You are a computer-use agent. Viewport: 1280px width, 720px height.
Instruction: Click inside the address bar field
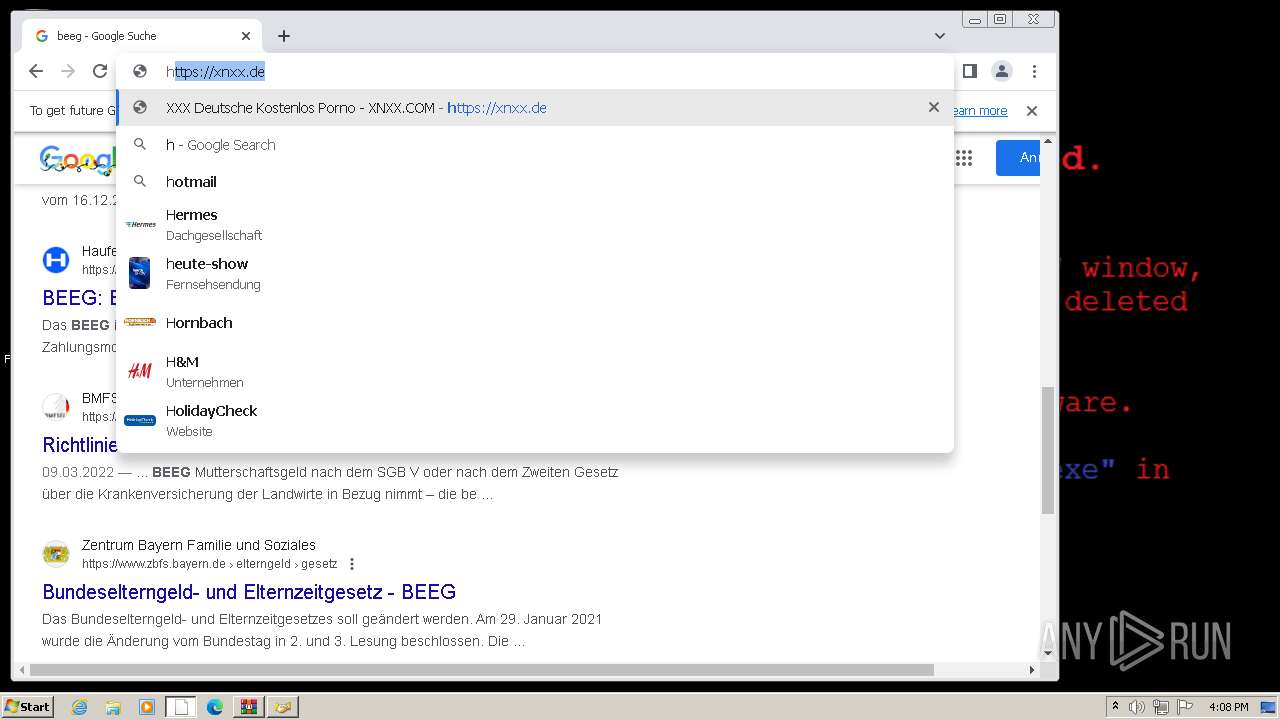coord(535,71)
